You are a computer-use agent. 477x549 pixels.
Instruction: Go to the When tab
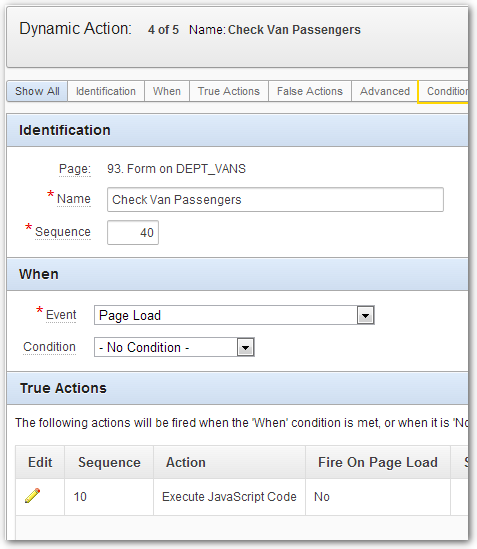click(167, 91)
